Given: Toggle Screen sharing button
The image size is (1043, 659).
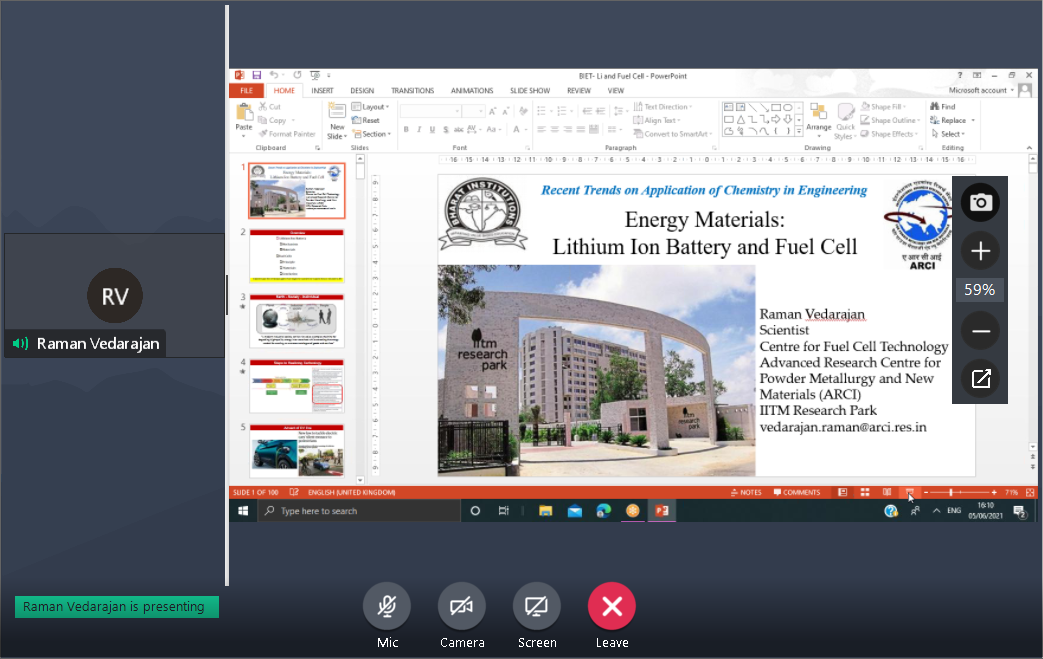Looking at the screenshot, I should tap(537, 606).
